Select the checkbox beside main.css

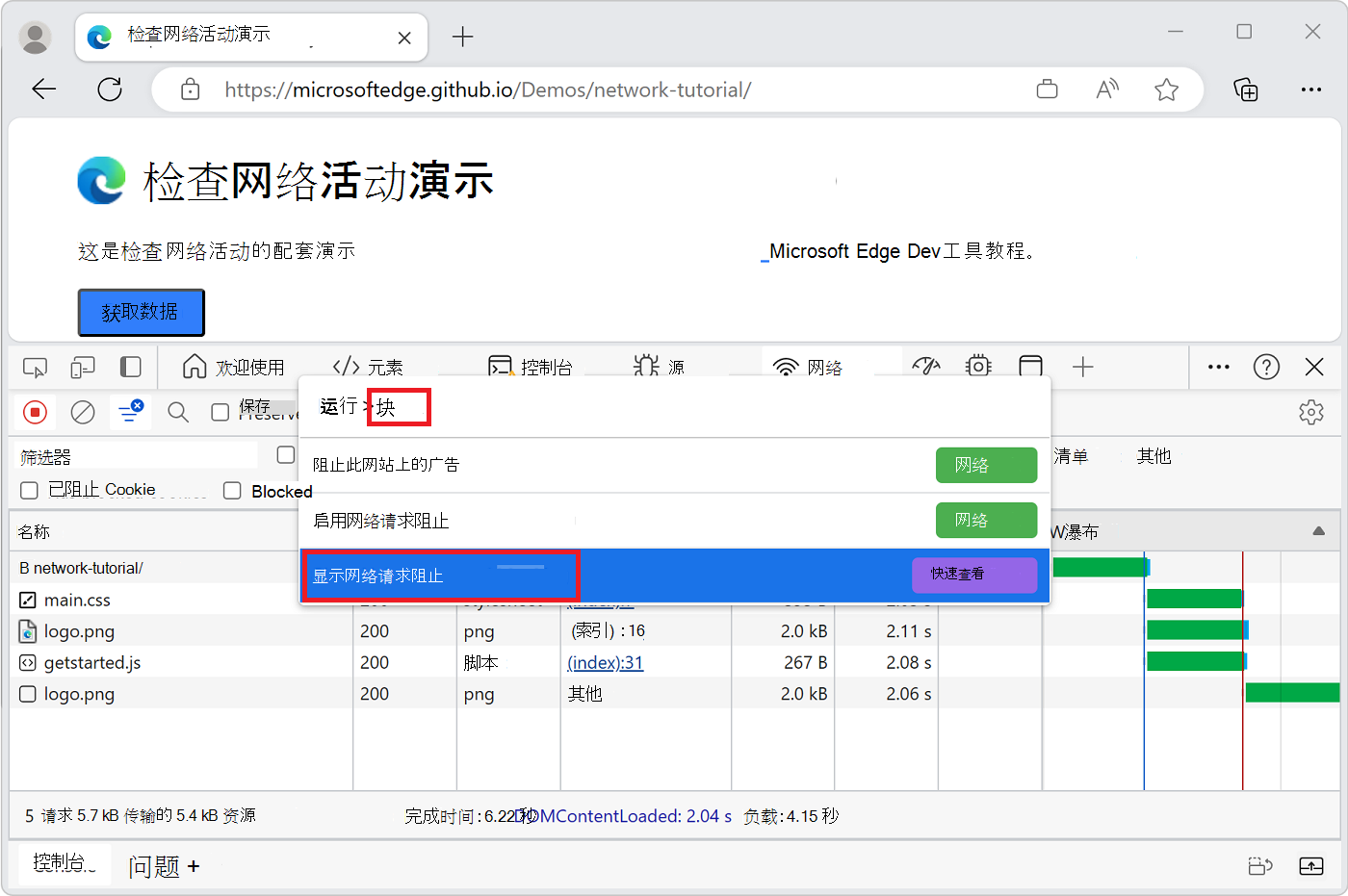(x=26, y=599)
